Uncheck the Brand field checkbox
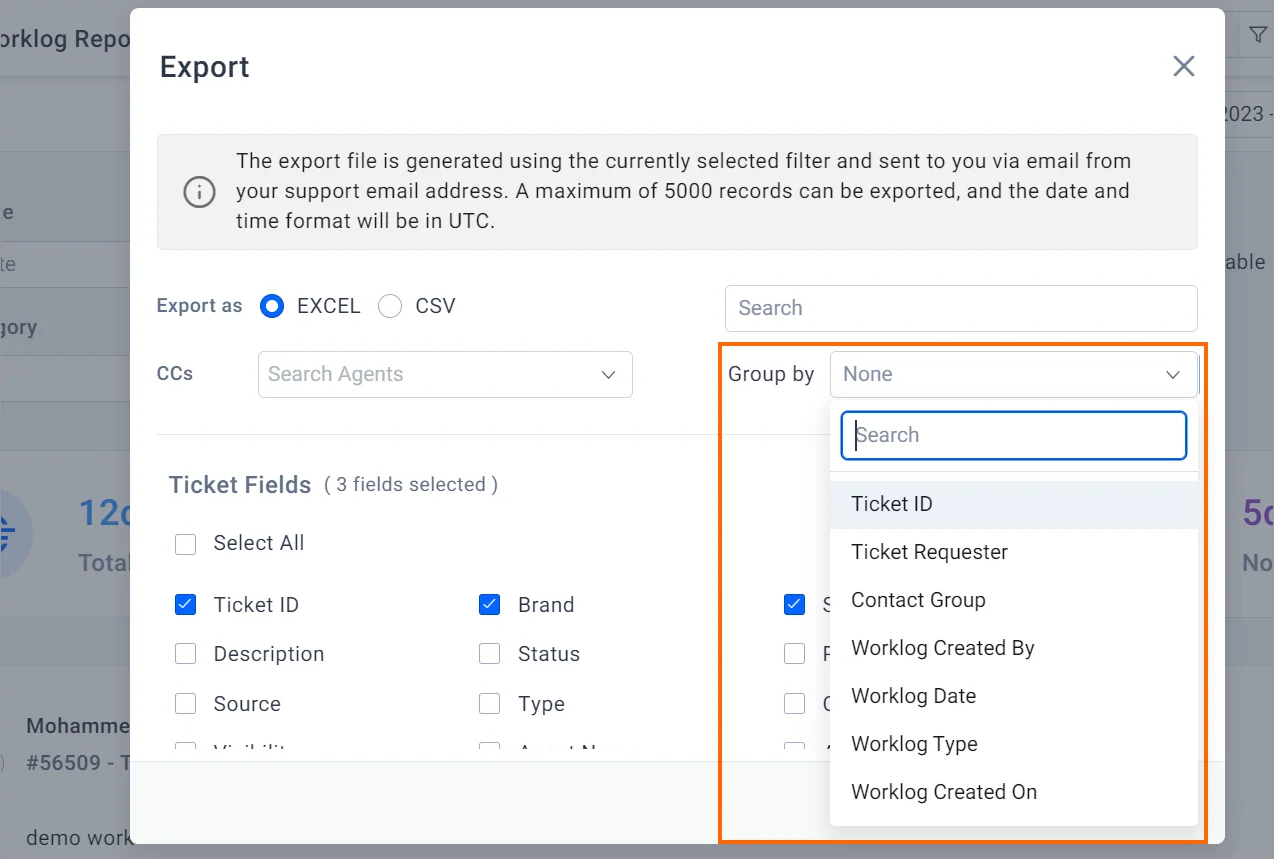The width and height of the screenshot is (1274, 859). (490, 605)
